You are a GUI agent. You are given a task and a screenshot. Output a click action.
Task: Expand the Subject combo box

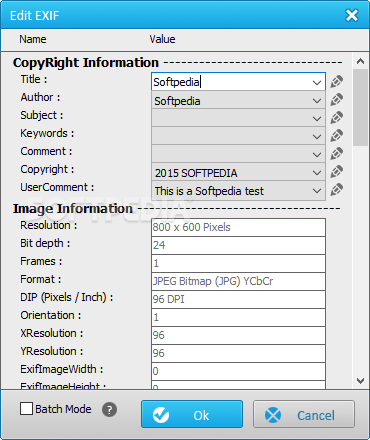click(317, 118)
